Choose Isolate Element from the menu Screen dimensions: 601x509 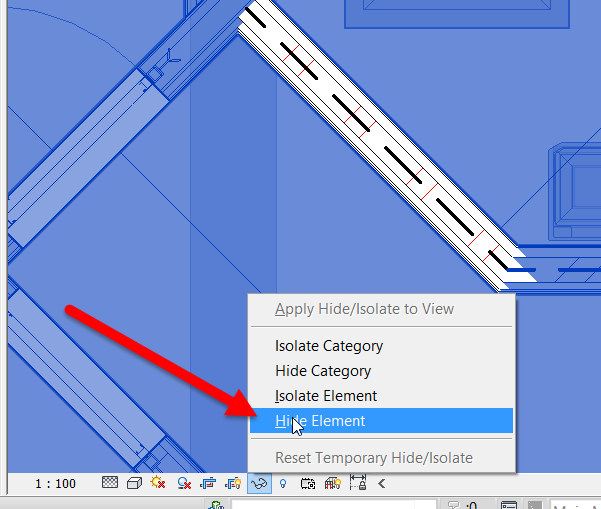coord(381,396)
